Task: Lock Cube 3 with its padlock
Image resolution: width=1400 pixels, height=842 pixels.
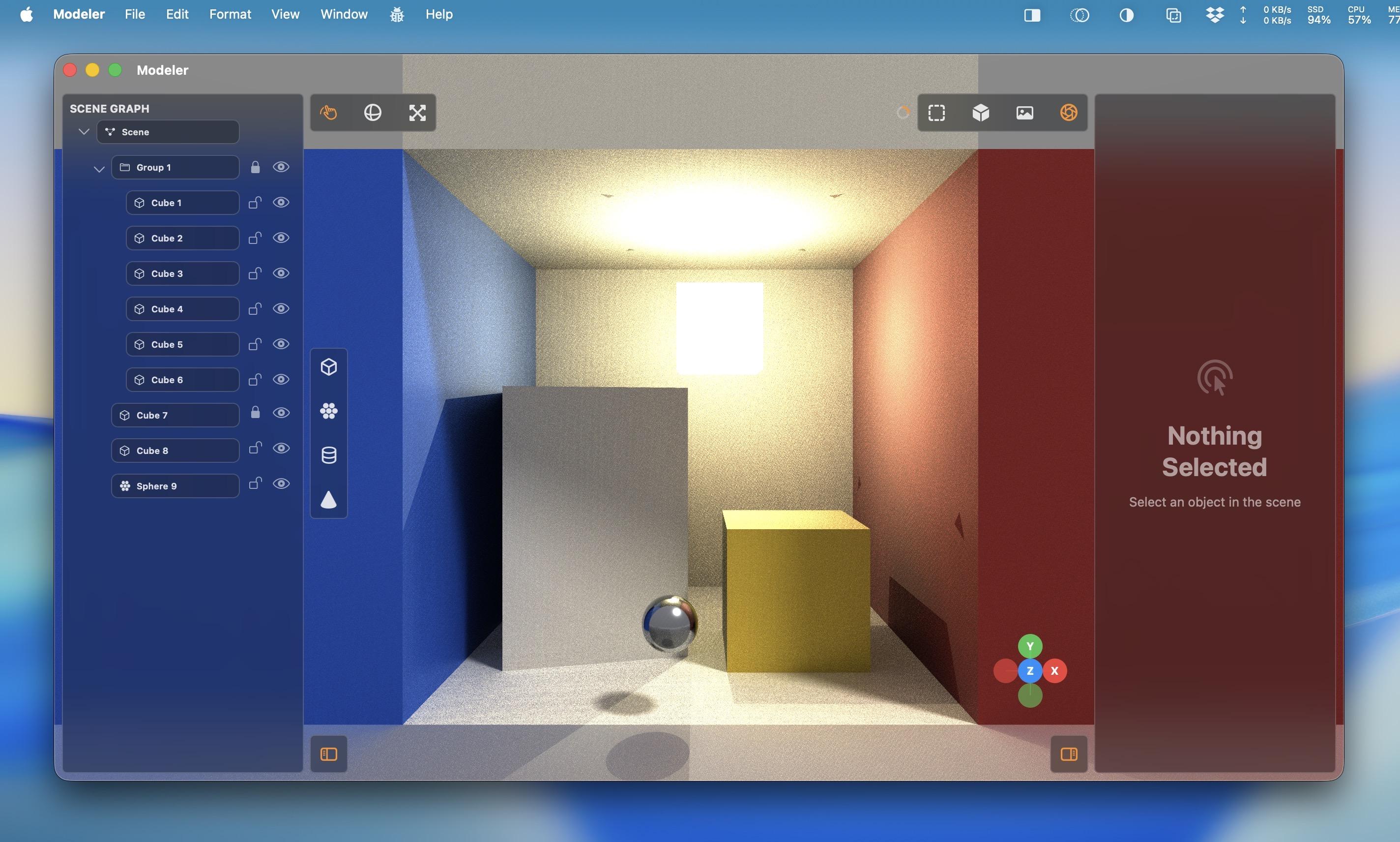Action: (x=255, y=273)
